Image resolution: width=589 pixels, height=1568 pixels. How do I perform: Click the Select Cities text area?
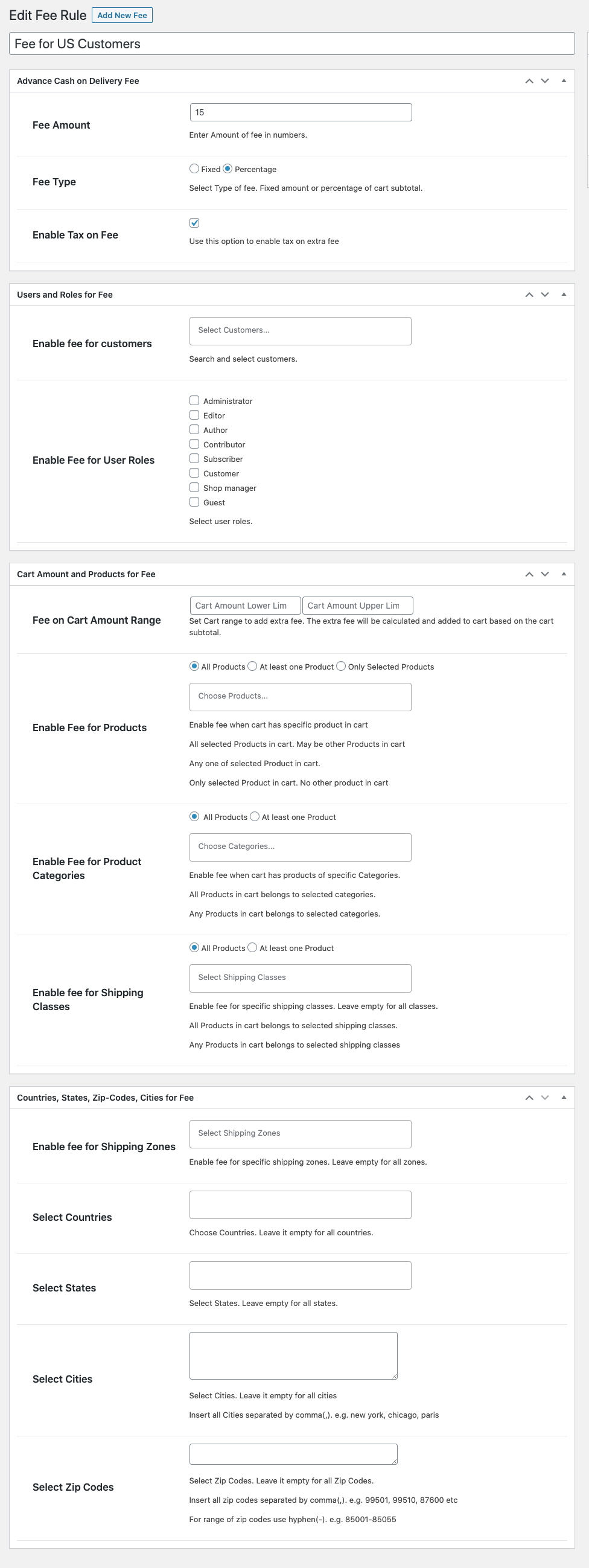[x=293, y=1355]
